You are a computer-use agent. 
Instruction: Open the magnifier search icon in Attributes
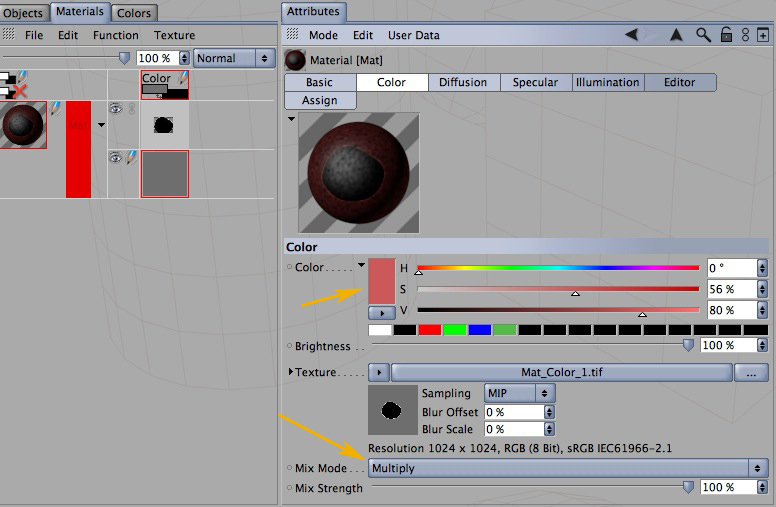tap(703, 35)
